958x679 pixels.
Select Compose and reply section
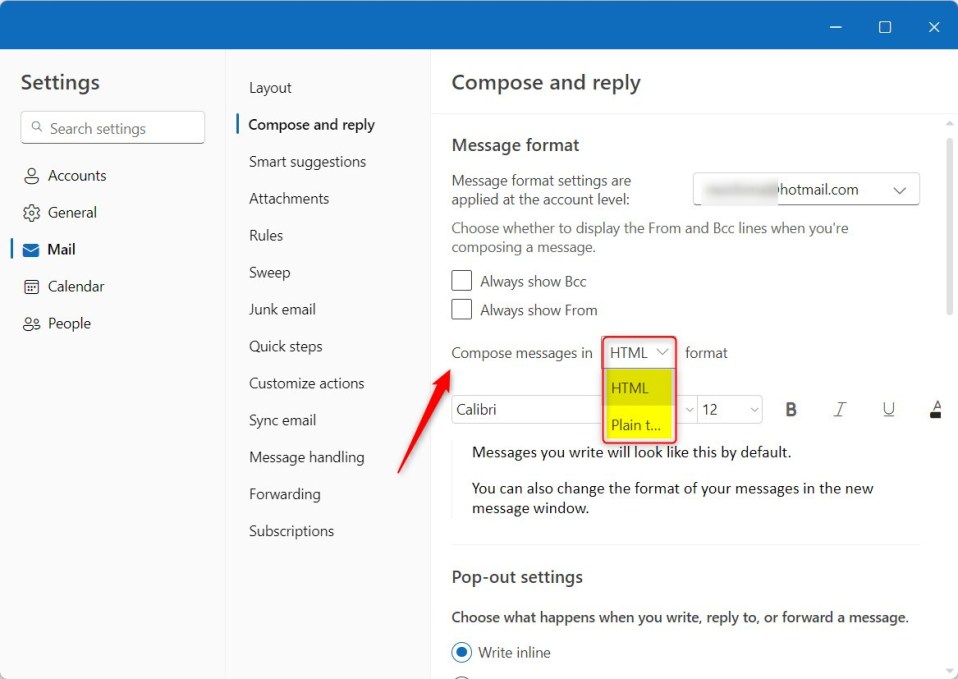point(312,125)
